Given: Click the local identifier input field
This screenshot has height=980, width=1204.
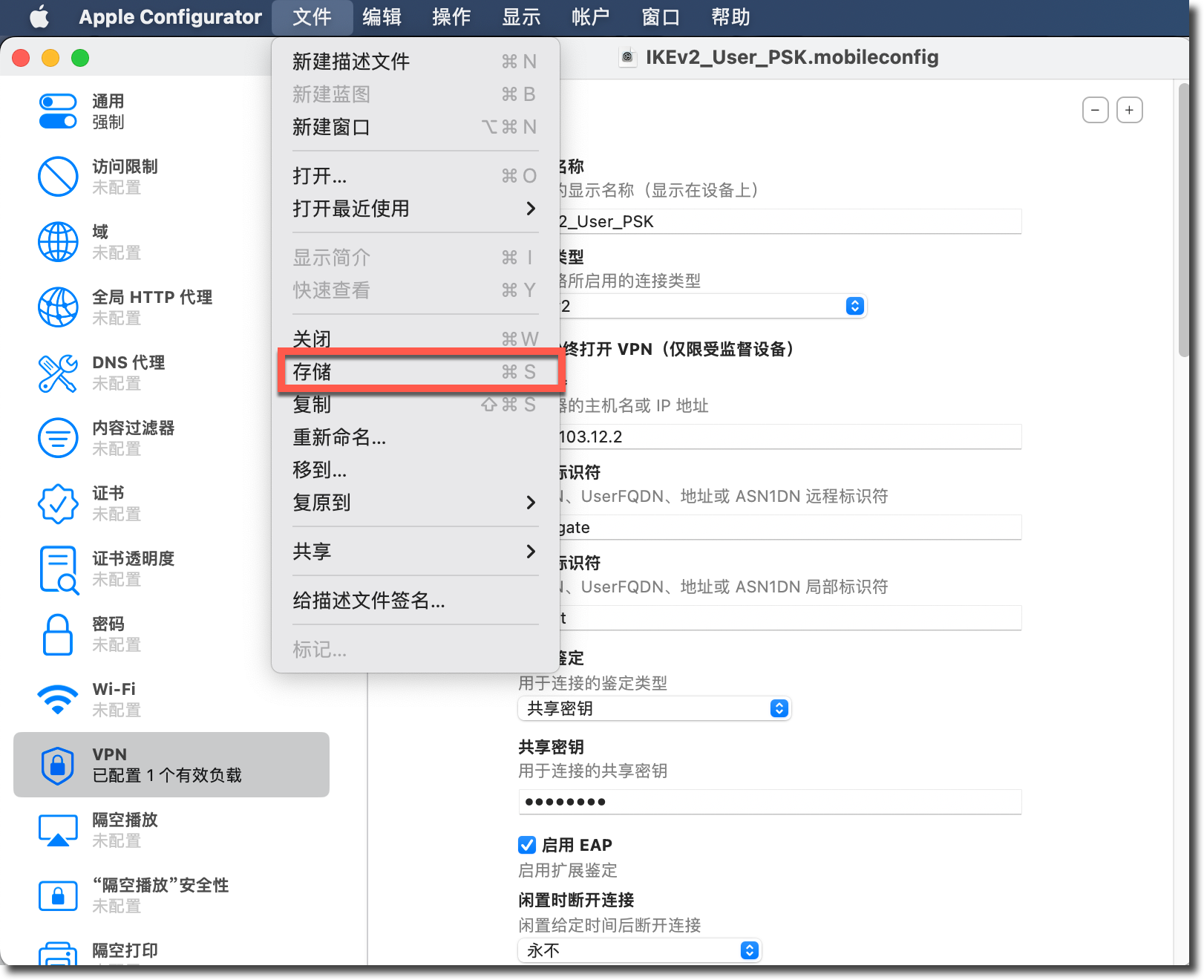Looking at the screenshot, I should (x=790, y=618).
